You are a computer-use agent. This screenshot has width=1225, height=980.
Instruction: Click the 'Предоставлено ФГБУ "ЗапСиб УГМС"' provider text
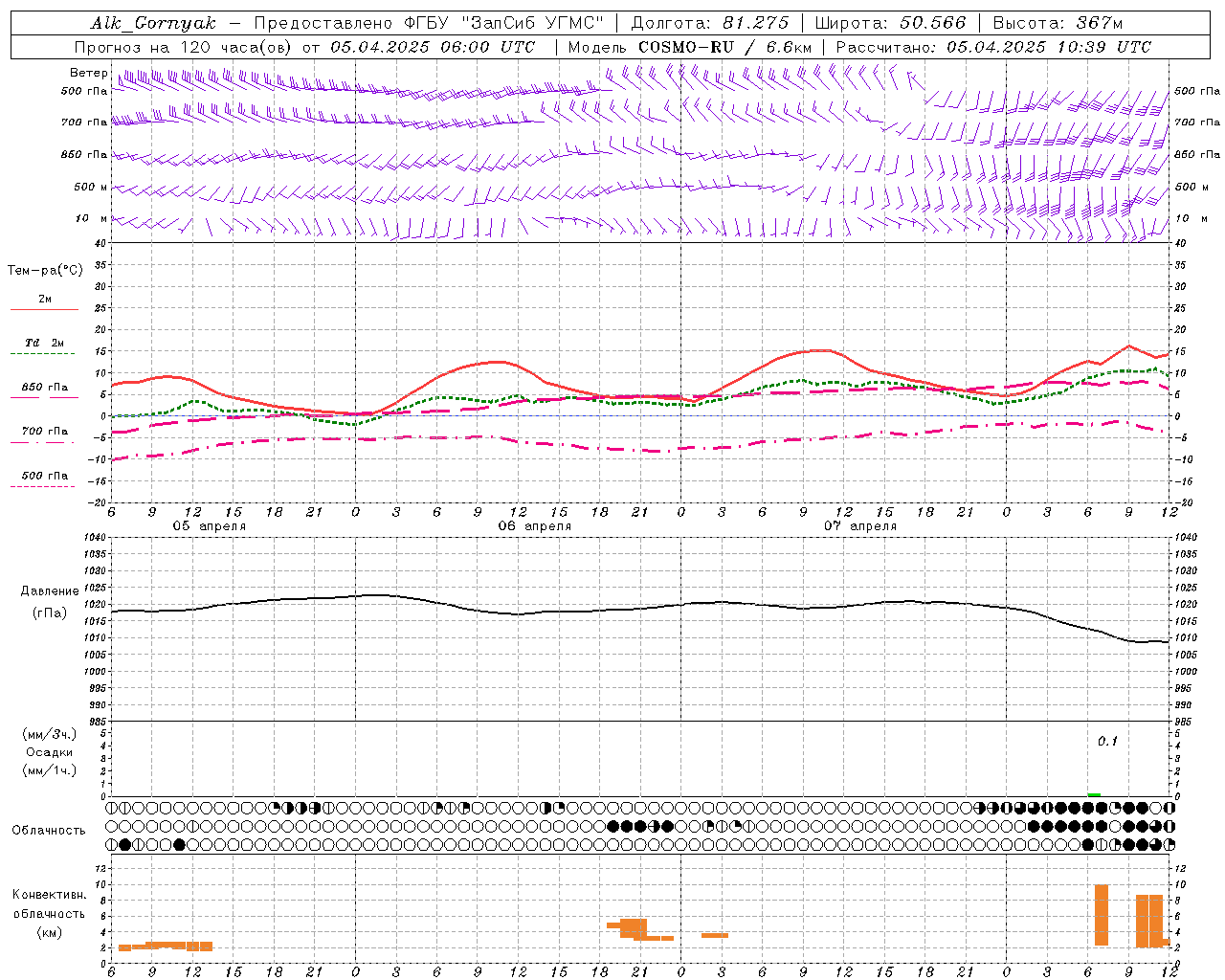pyautogui.click(x=429, y=23)
